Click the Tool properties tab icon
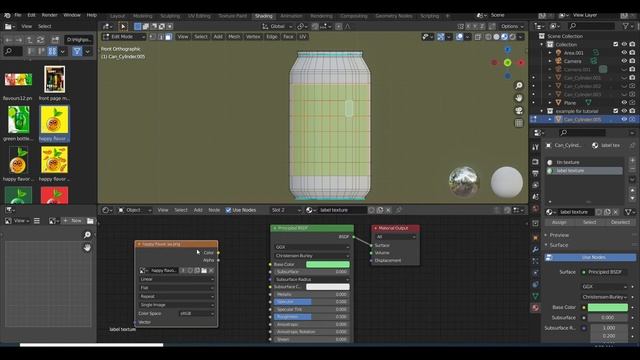Screen dimensions: 640x360 point(535,147)
